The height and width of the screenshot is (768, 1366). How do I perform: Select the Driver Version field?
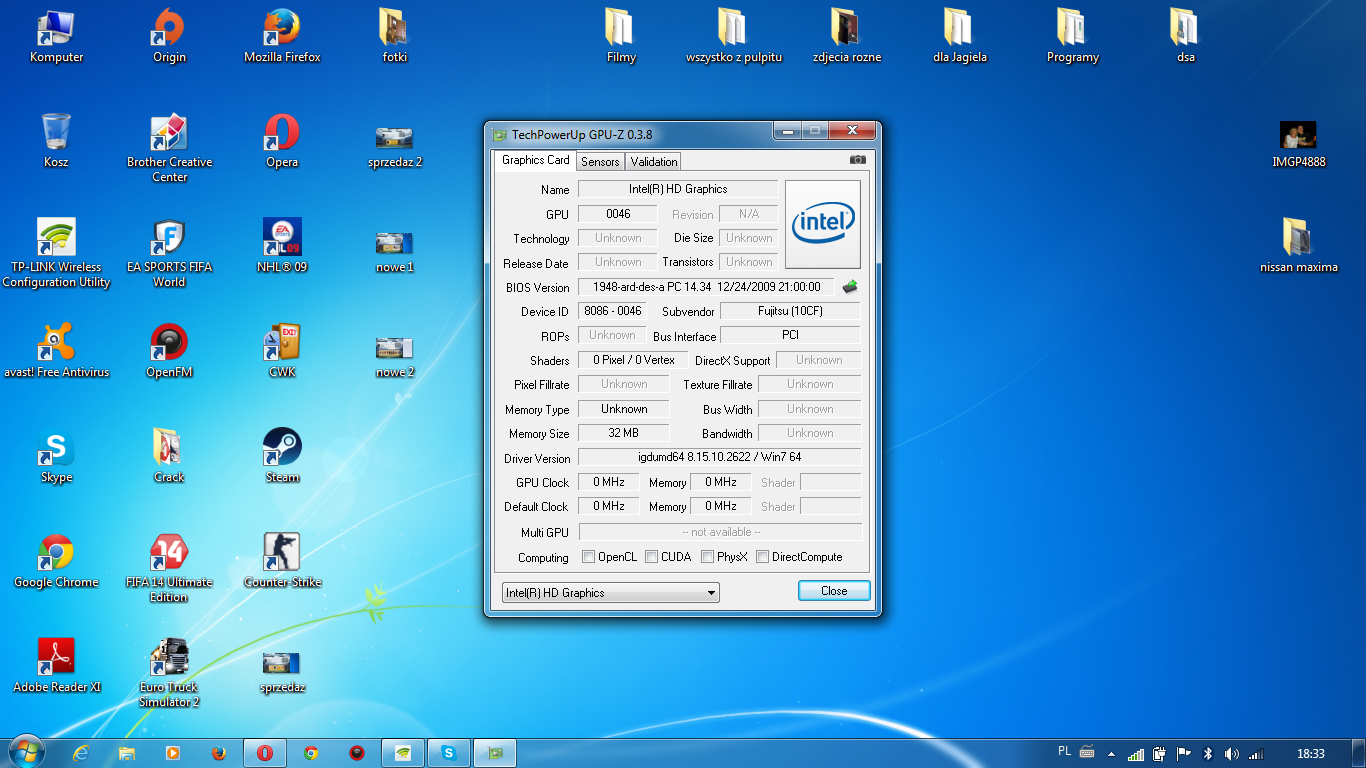pyautogui.click(x=720, y=457)
